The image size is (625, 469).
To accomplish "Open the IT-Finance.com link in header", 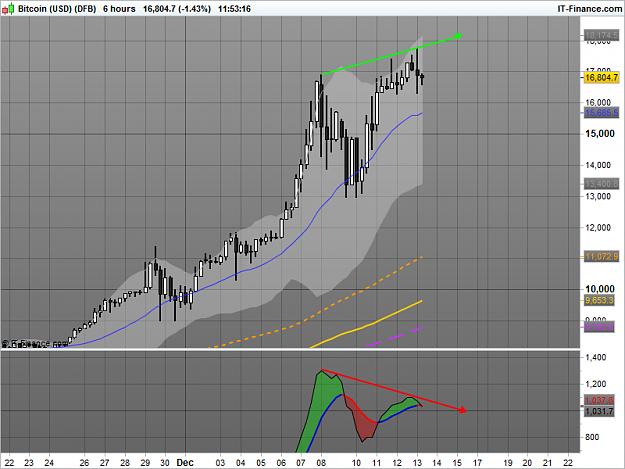I will point(590,9).
